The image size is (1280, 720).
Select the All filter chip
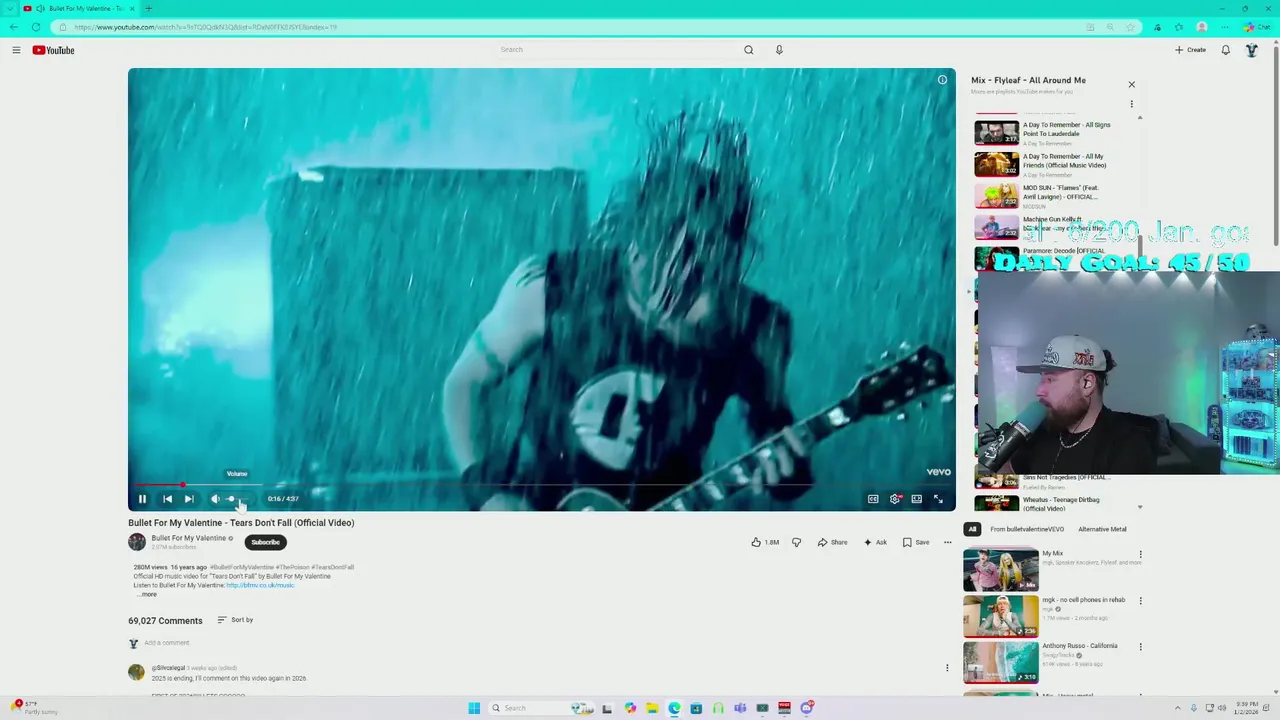click(972, 529)
